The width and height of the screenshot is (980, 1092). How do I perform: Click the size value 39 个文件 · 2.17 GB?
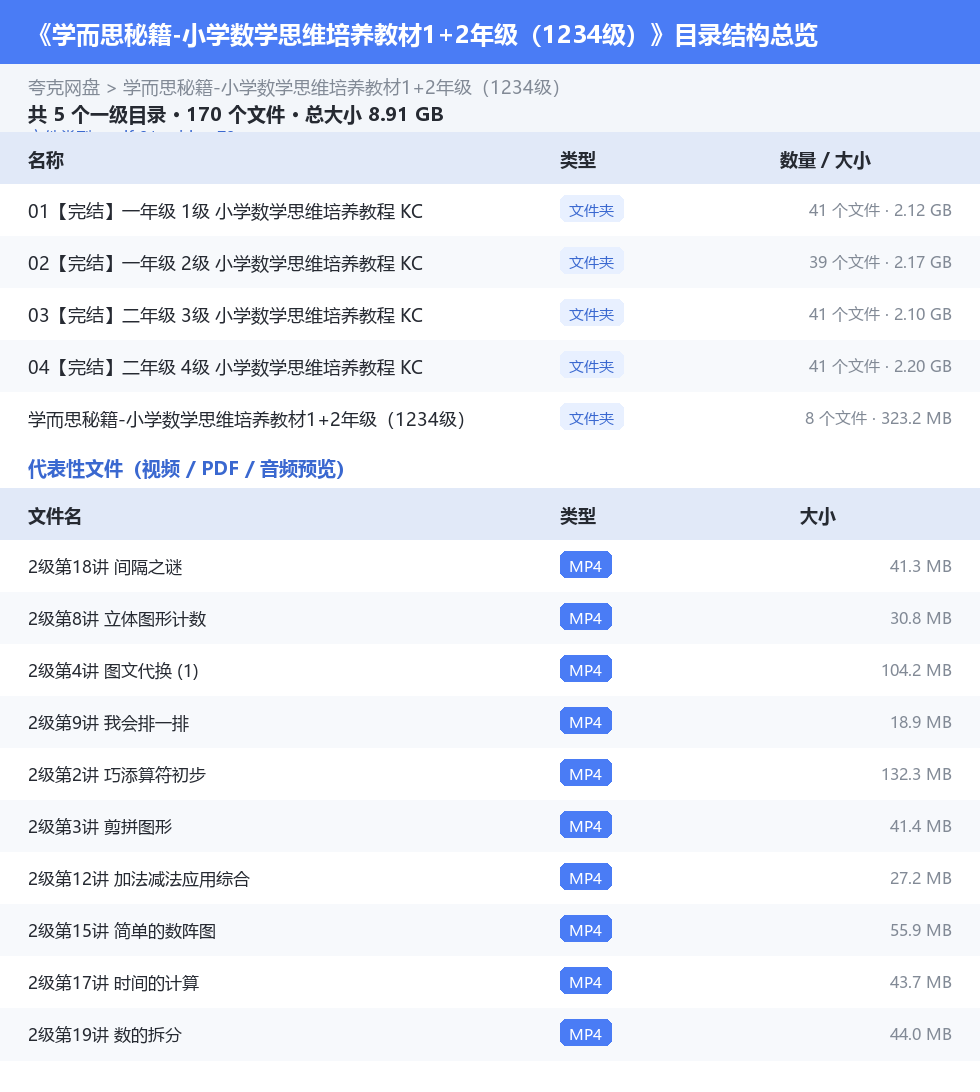(880, 263)
